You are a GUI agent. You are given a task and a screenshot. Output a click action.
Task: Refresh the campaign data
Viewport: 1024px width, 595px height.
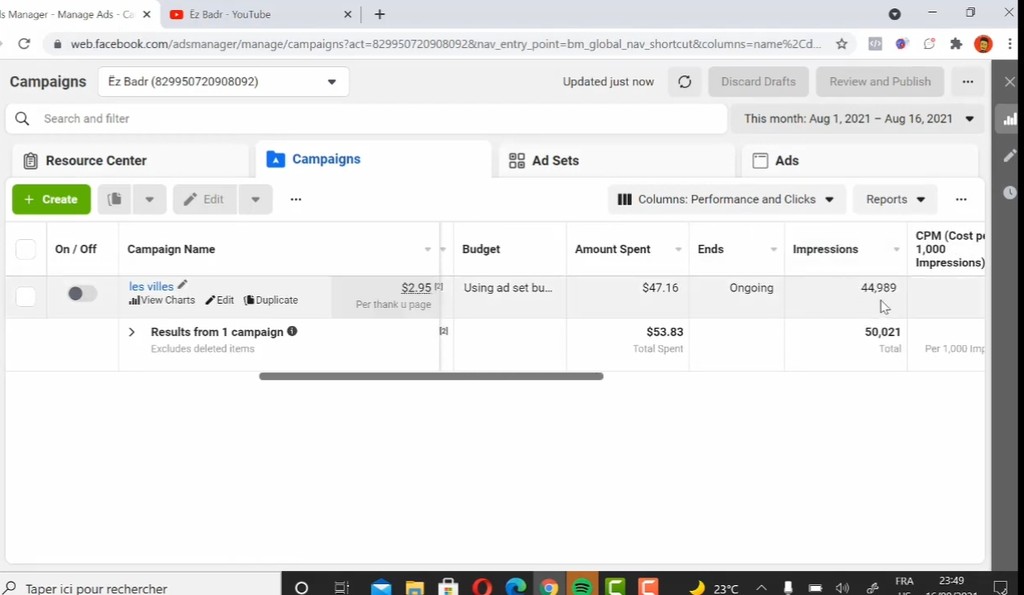click(x=684, y=82)
